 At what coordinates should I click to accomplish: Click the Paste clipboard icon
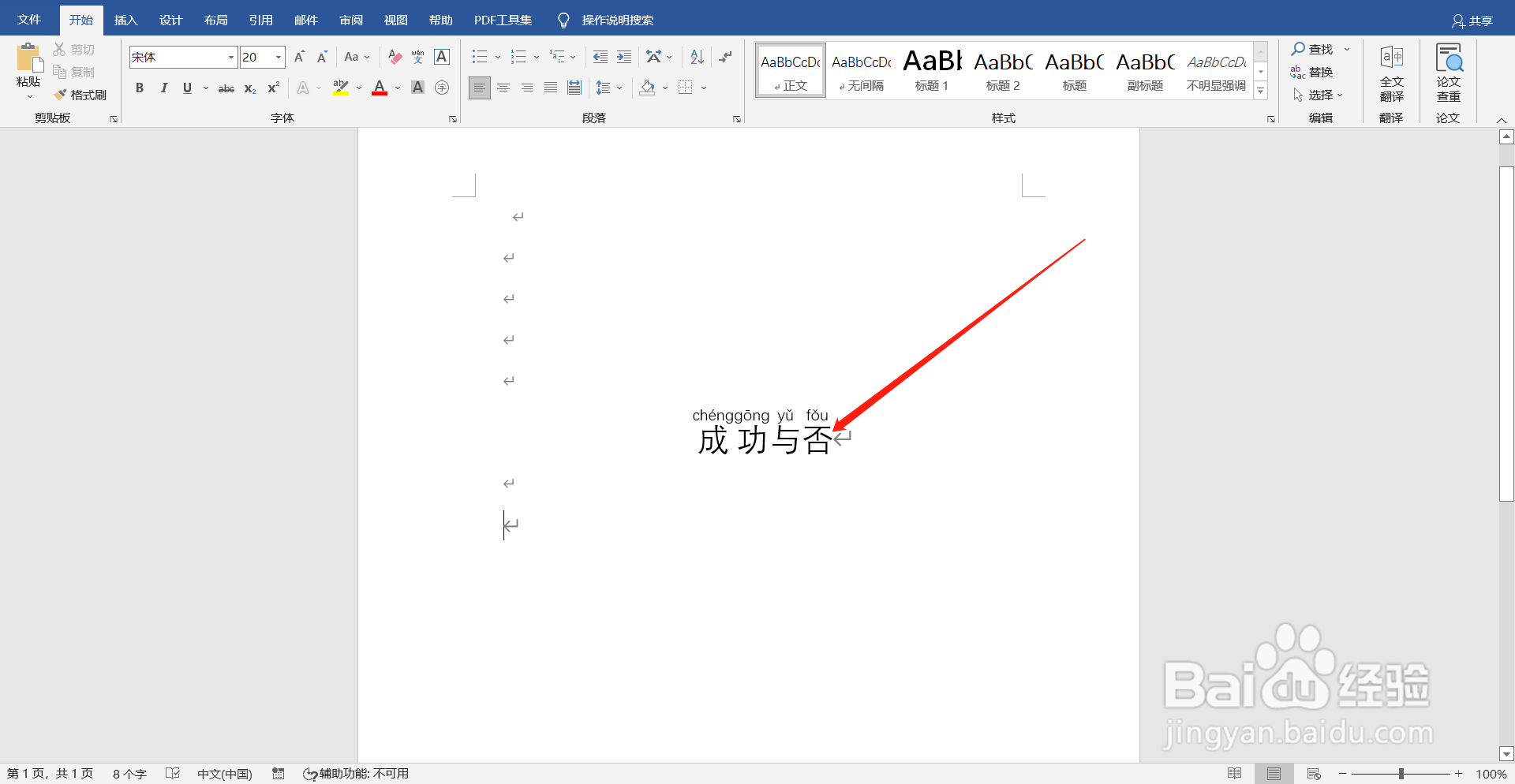pyautogui.click(x=28, y=58)
